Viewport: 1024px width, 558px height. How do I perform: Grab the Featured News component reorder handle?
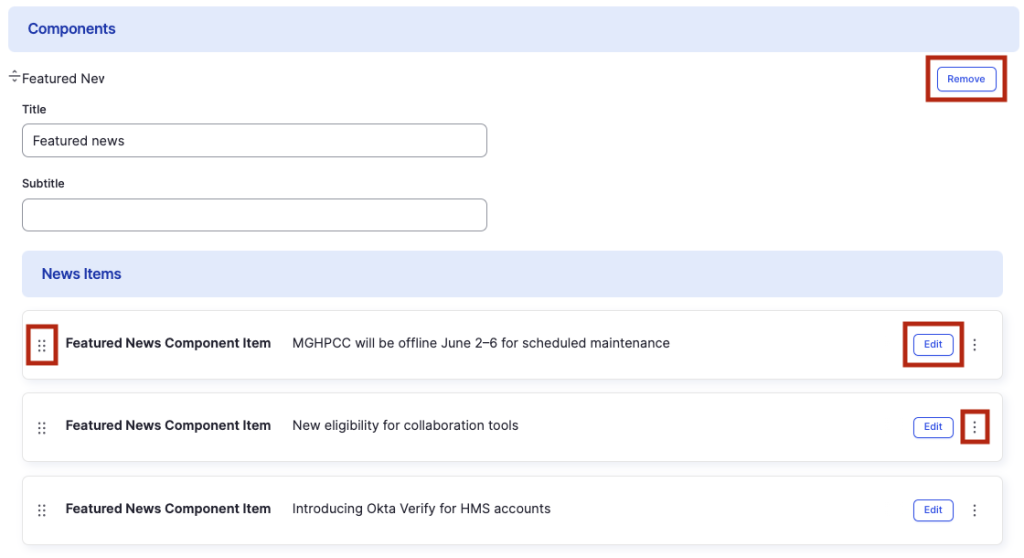click(14, 77)
